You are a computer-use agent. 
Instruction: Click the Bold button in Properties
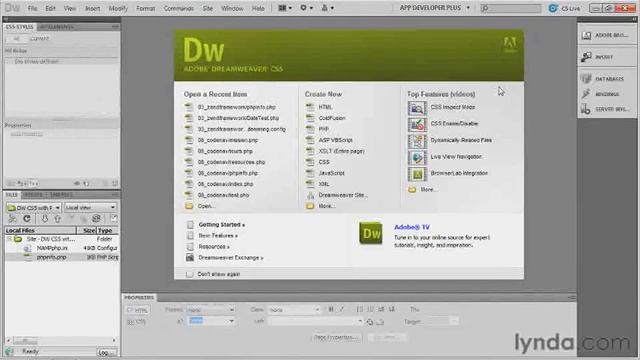coord(331,309)
